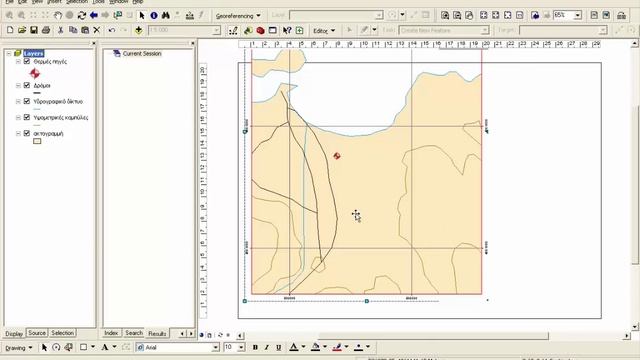Image resolution: width=640 pixels, height=360 pixels.
Task: Toggle the Υδρογραφικό δίκτυο layer checkbox
Action: pyautogui.click(x=27, y=101)
